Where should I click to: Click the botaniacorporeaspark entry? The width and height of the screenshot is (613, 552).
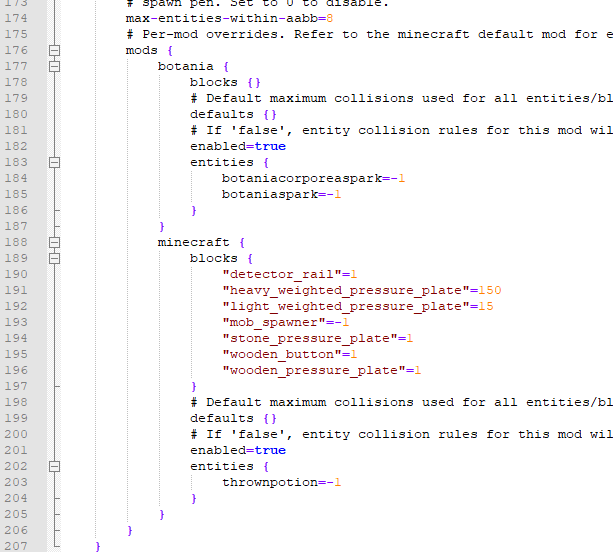click(x=314, y=179)
